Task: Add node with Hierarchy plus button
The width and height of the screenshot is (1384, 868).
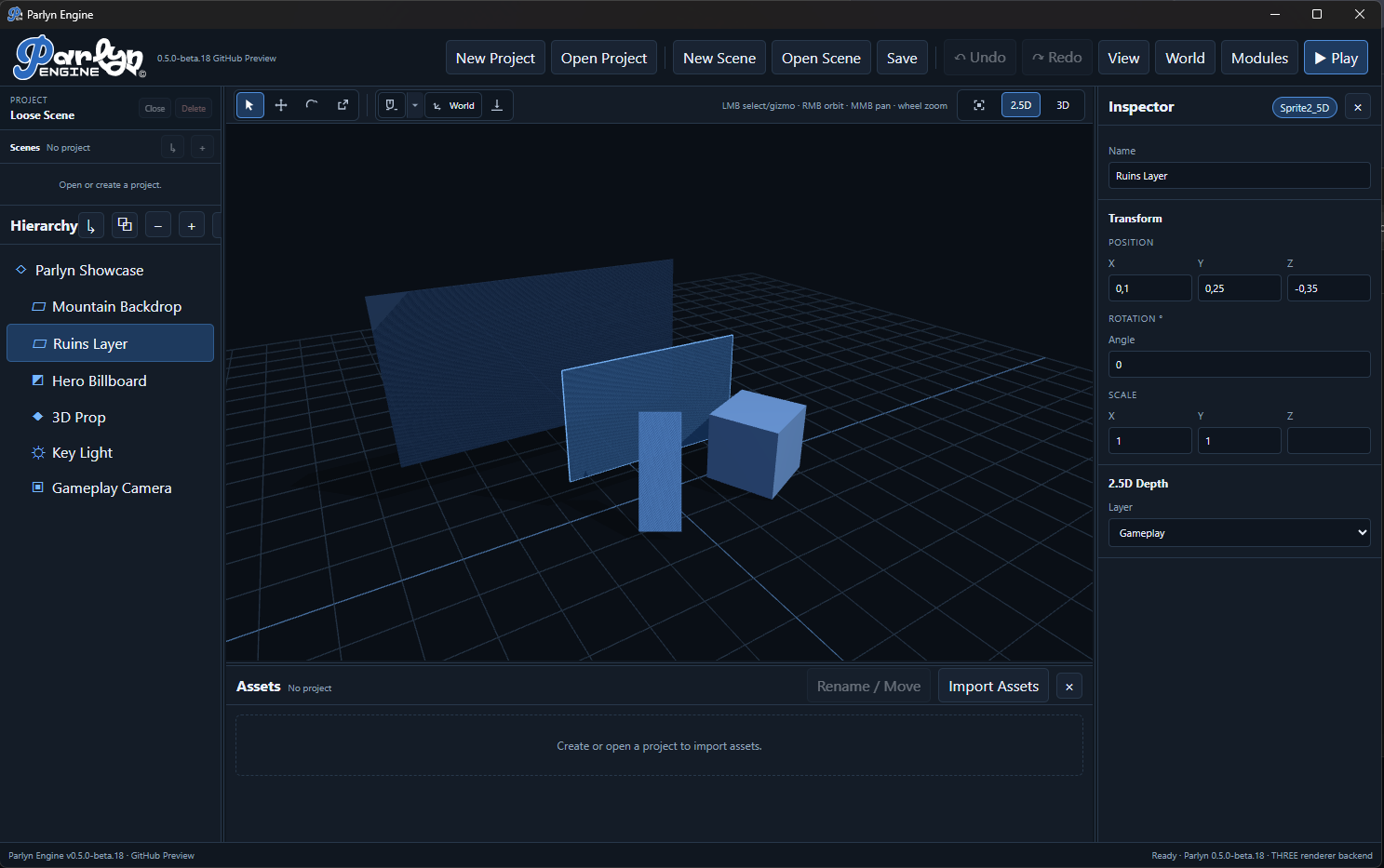Action: [192, 225]
